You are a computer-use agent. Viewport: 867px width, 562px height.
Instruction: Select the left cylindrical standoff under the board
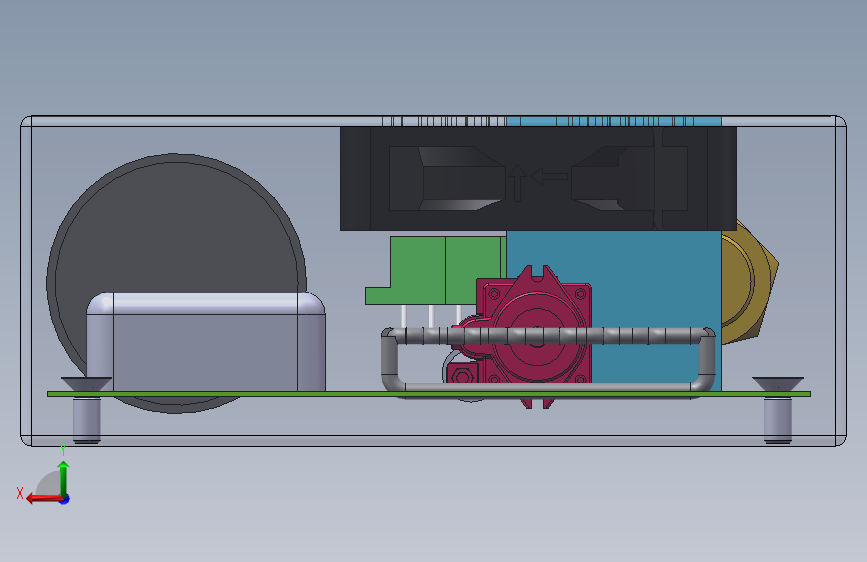click(87, 420)
